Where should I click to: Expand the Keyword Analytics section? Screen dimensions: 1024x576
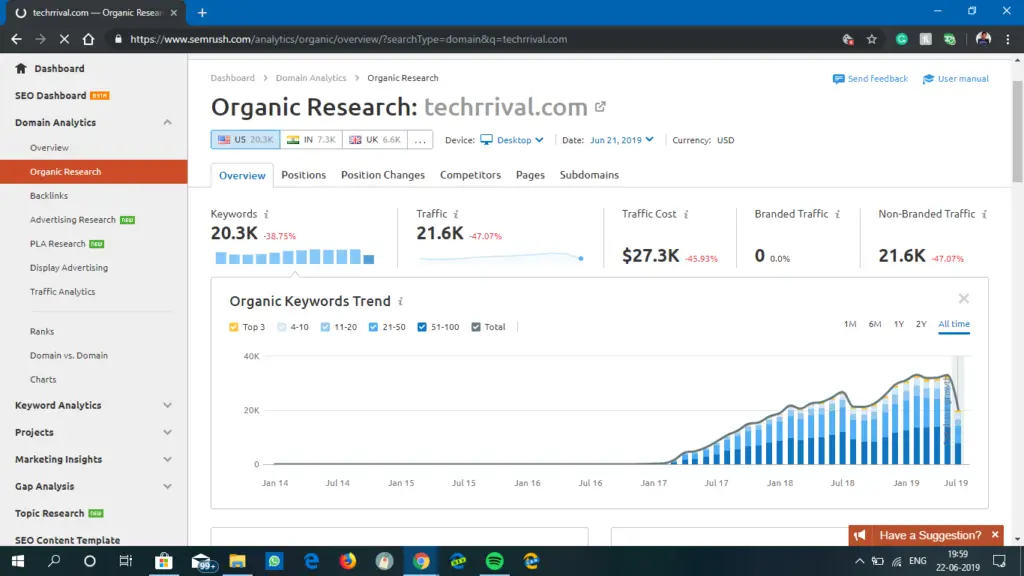(x=168, y=406)
